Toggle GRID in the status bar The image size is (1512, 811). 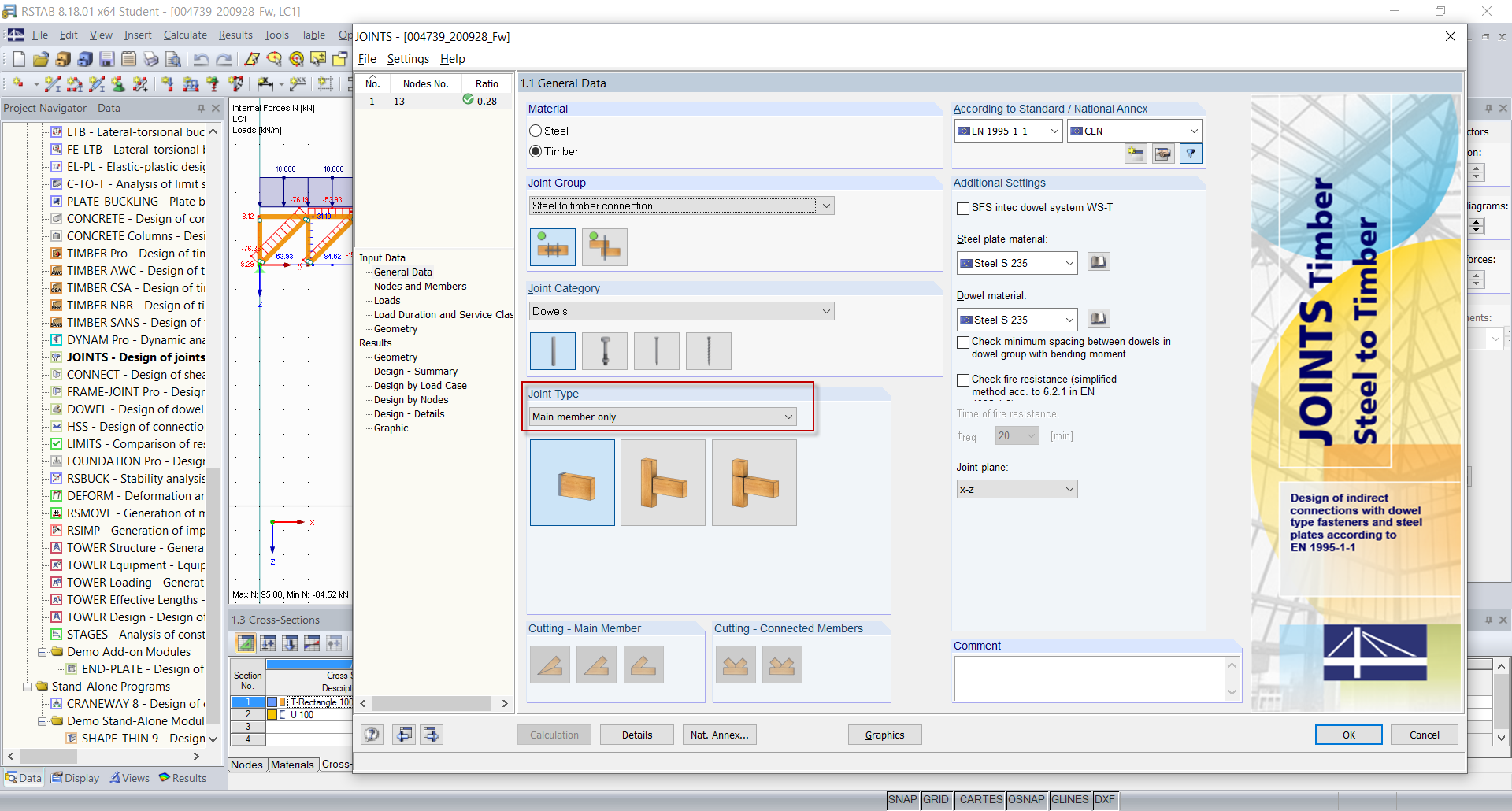[x=936, y=800]
